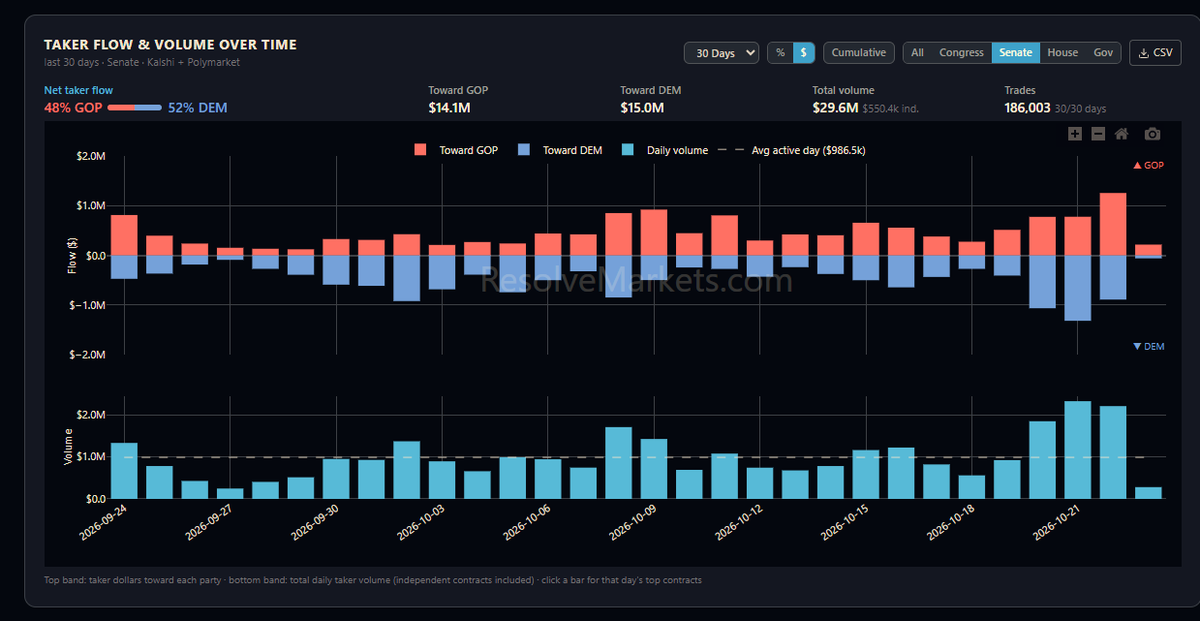Image resolution: width=1200 pixels, height=621 pixels.
Task: Select the Congress filter
Action: click(x=961, y=53)
